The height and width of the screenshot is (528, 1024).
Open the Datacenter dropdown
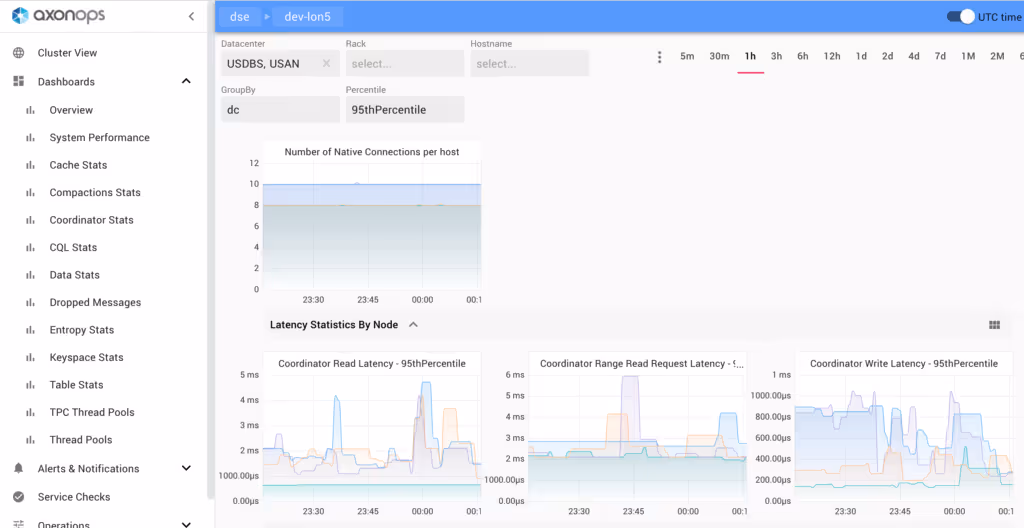pyautogui.click(x=281, y=63)
